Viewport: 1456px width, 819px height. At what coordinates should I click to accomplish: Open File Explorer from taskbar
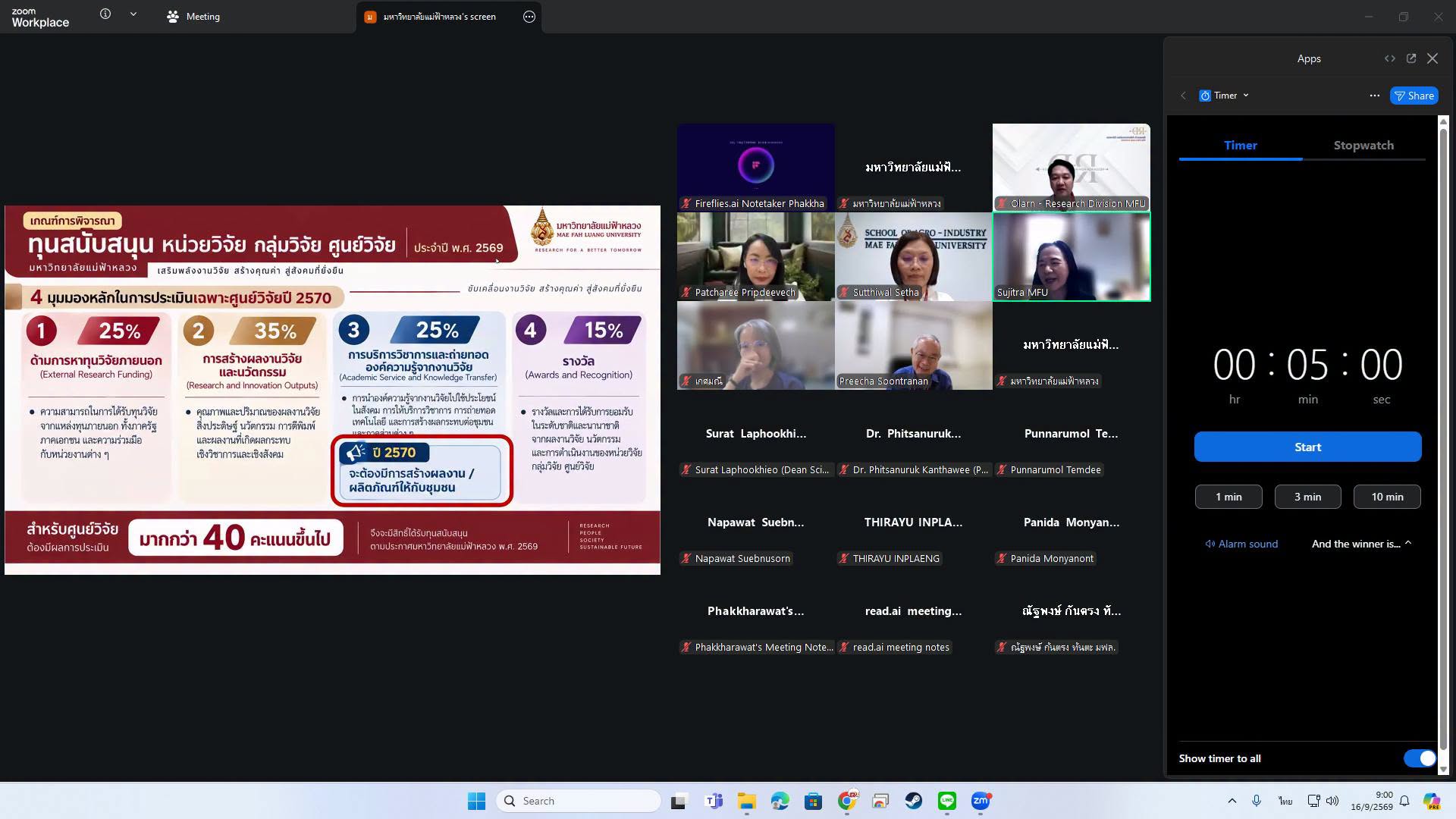[747, 801]
